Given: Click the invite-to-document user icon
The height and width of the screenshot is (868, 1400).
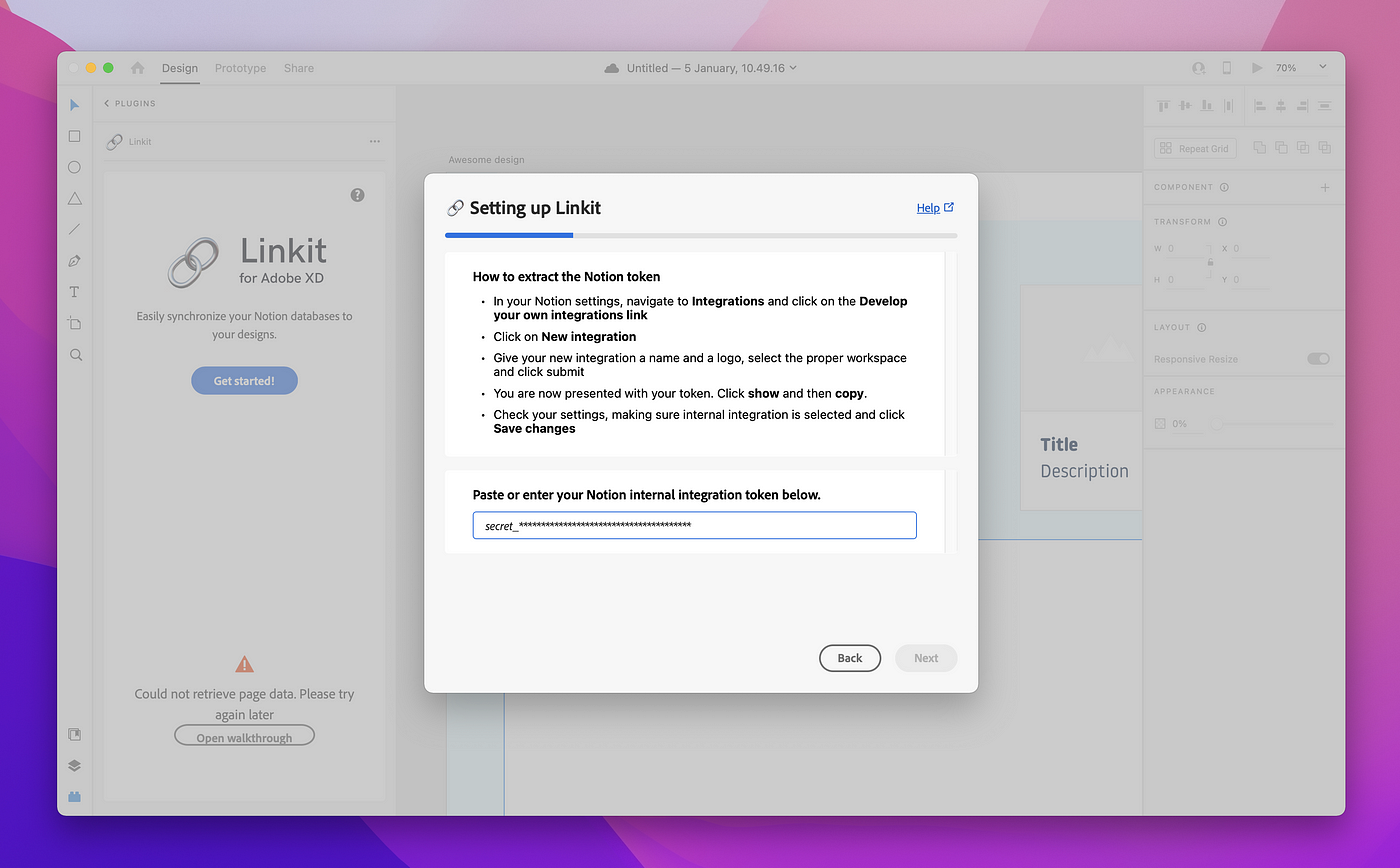Looking at the screenshot, I should [1198, 68].
